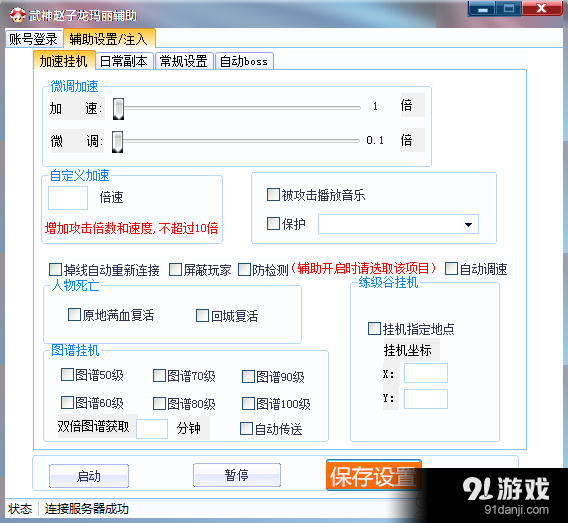Image resolution: width=568 pixels, height=523 pixels.
Task: Close the assistant window
Action: pos(542,9)
